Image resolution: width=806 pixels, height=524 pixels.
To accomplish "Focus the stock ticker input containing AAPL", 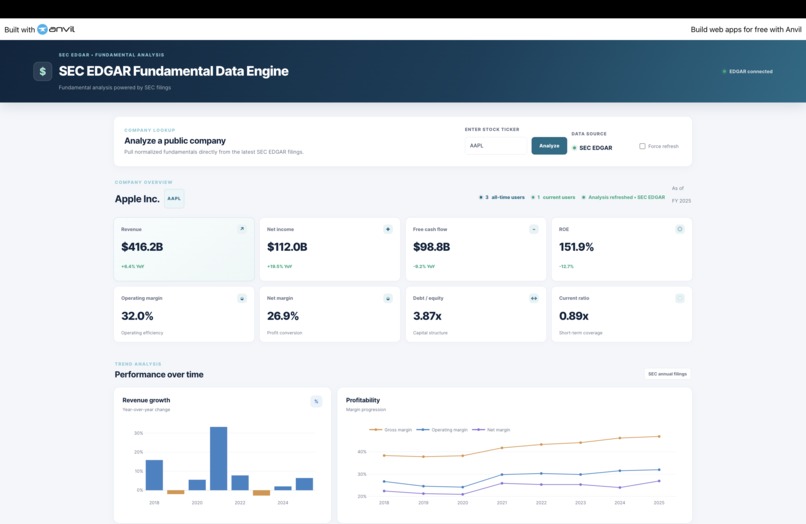I will point(497,146).
